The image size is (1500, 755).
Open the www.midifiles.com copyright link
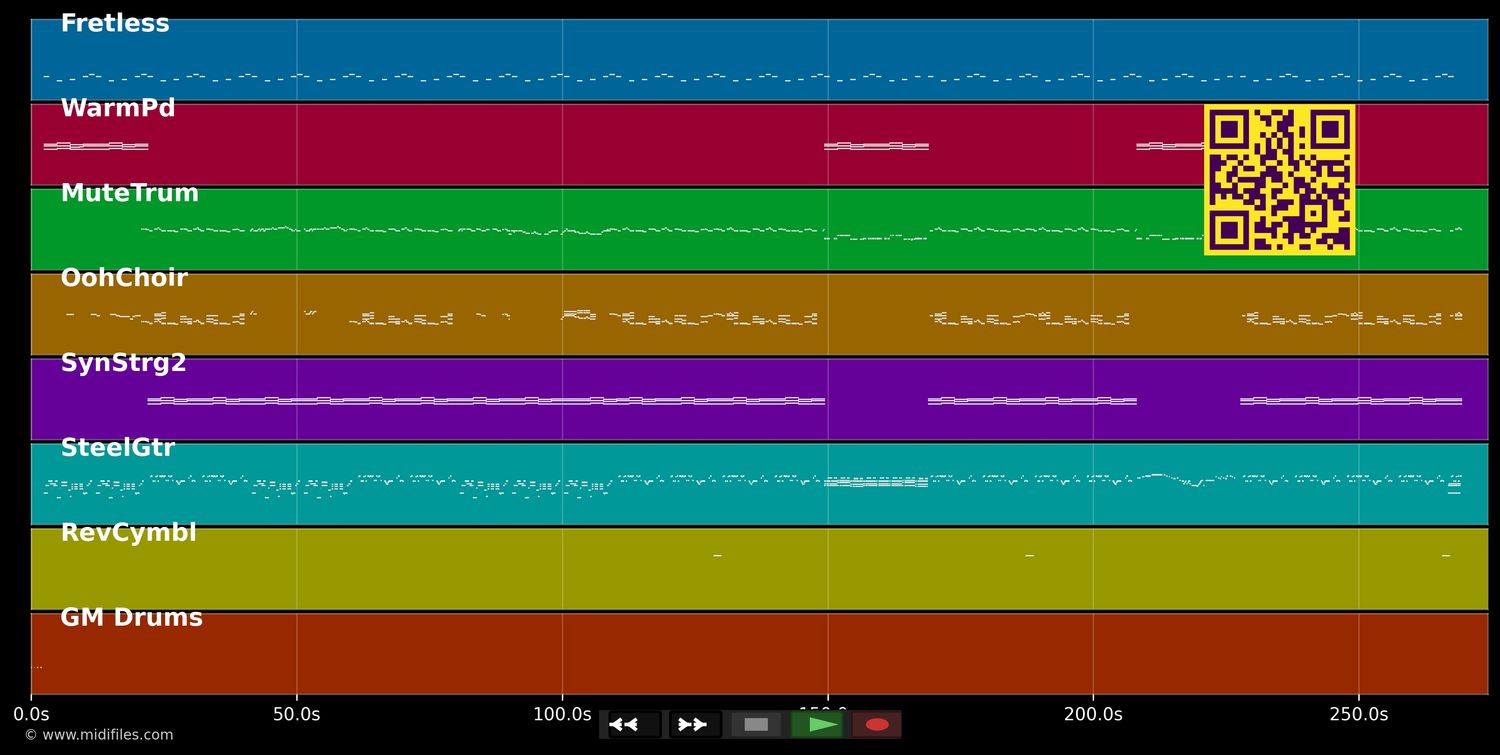coord(99,735)
